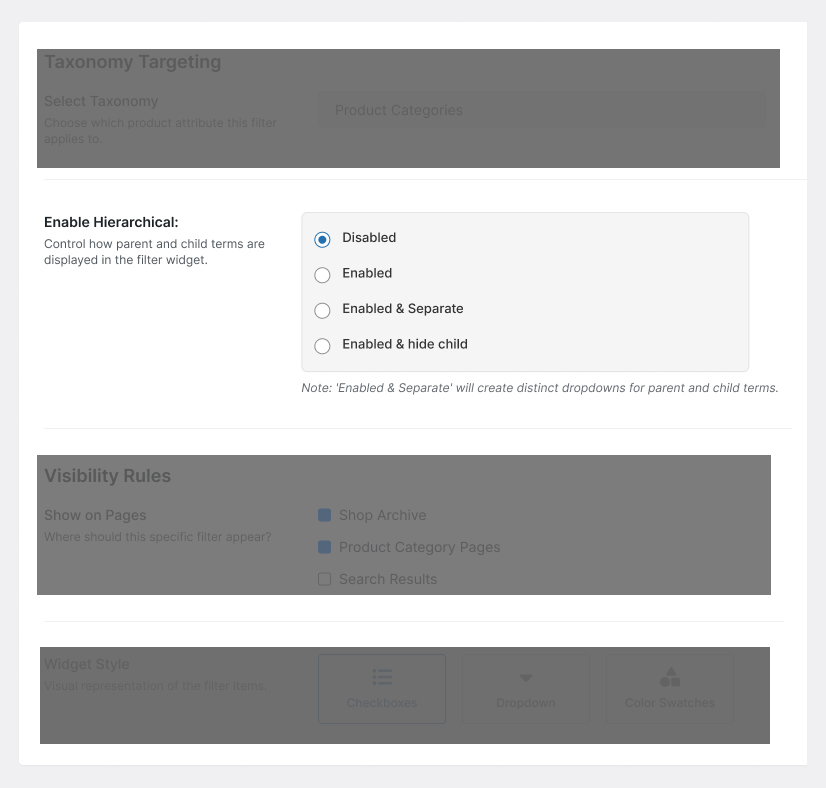826x788 pixels.
Task: Select the Enabled radio option
Action: tap(322, 274)
